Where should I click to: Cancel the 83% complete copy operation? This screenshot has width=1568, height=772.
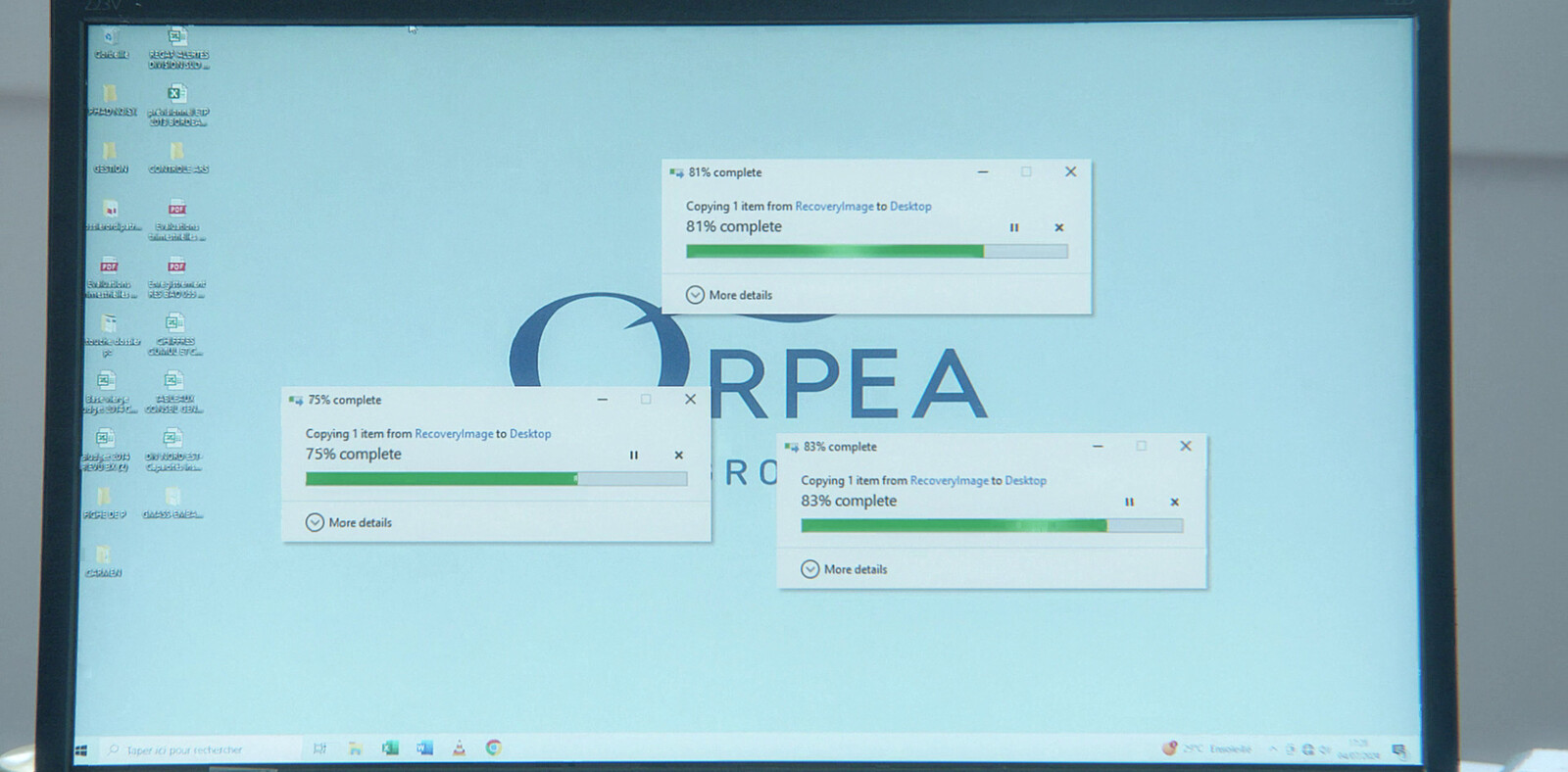click(x=1174, y=502)
